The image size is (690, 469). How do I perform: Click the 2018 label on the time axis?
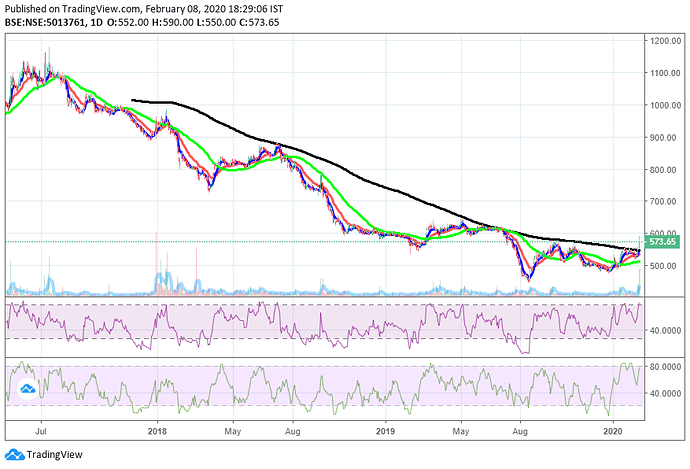click(x=156, y=431)
